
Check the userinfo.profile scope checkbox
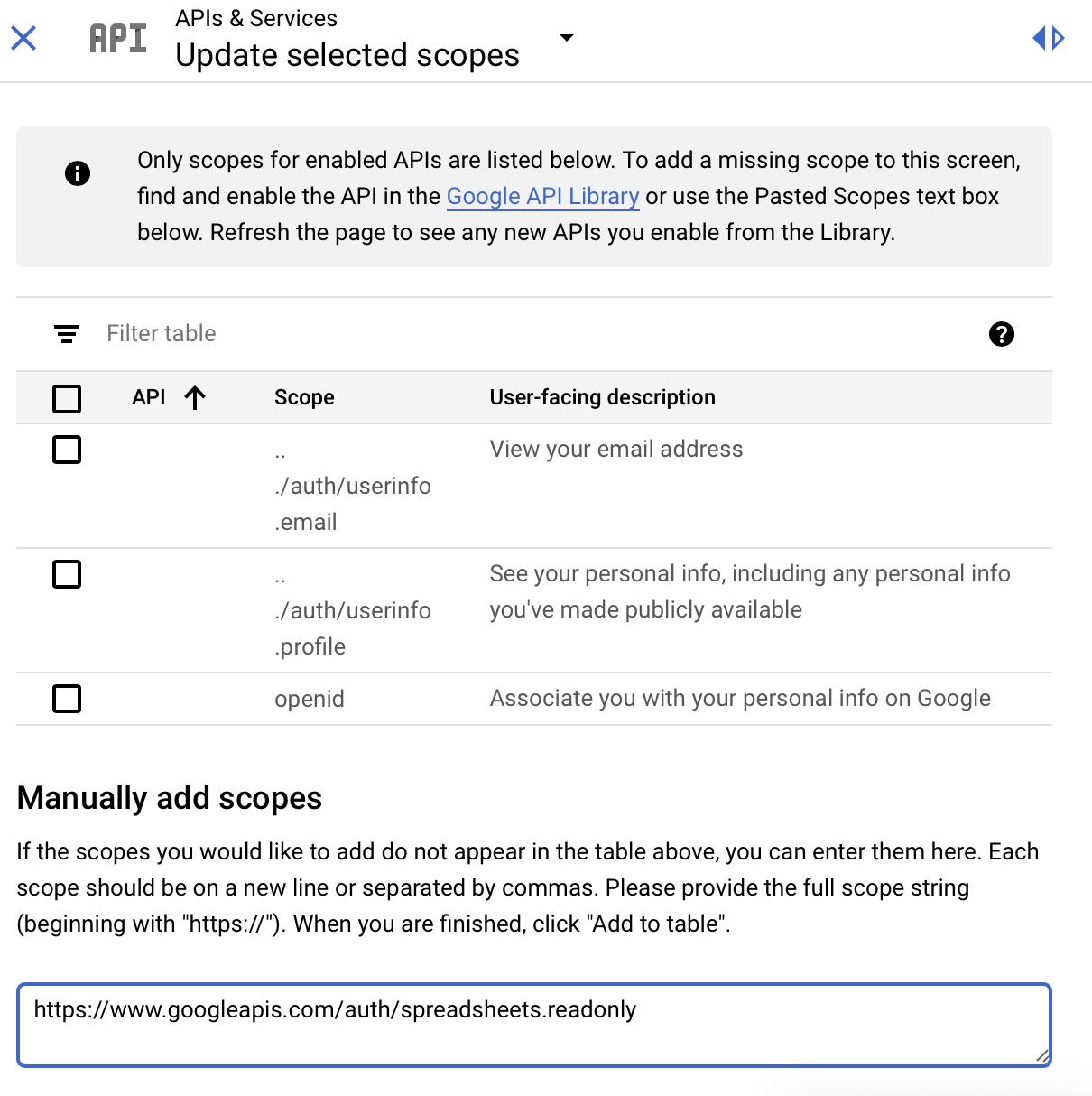click(67, 574)
